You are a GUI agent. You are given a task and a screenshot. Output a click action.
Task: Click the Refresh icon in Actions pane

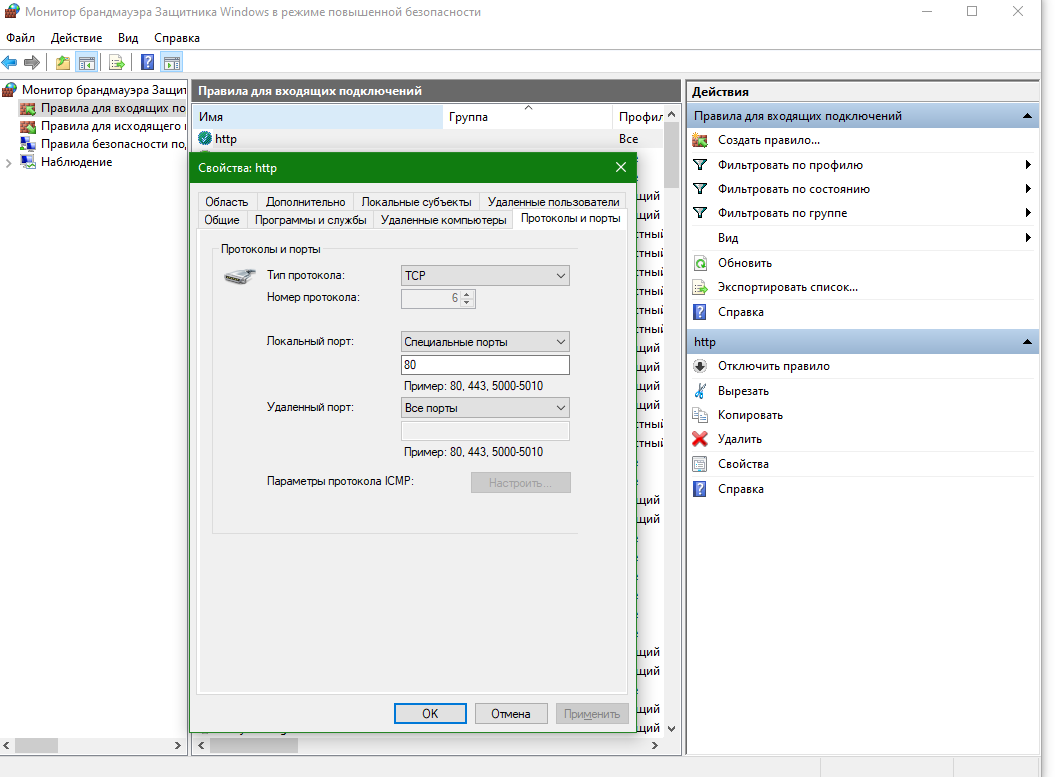pos(700,263)
